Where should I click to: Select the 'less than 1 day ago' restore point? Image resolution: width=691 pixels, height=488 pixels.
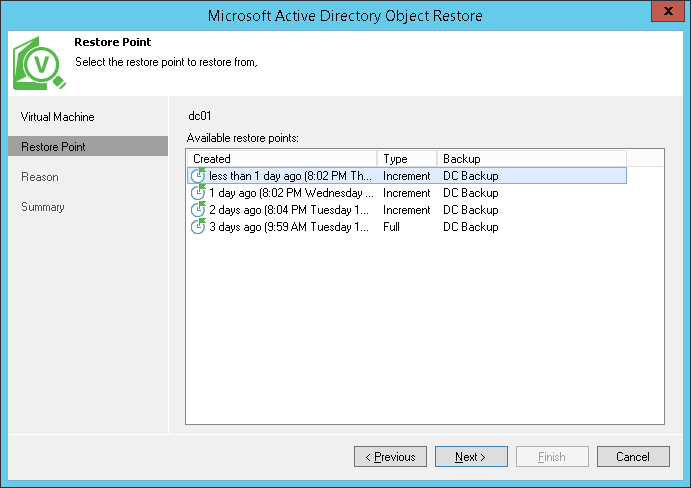pyautogui.click(x=292, y=176)
